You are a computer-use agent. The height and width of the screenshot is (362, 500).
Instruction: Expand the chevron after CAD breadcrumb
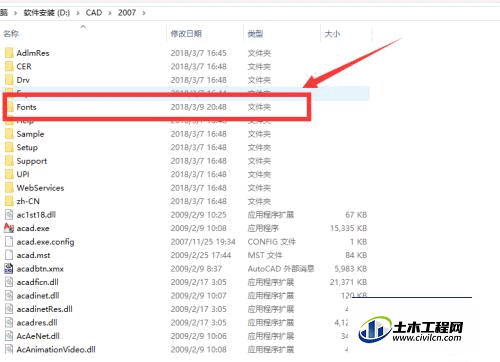110,13
